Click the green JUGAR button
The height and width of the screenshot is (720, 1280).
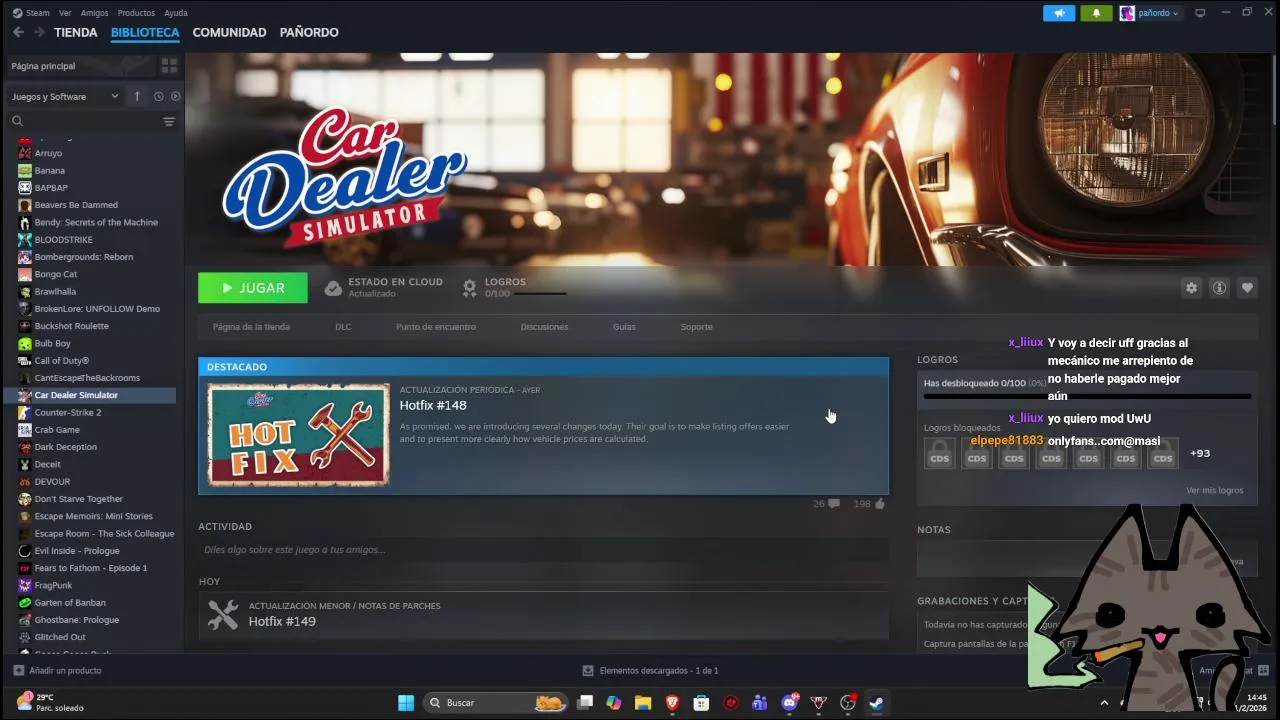point(253,288)
